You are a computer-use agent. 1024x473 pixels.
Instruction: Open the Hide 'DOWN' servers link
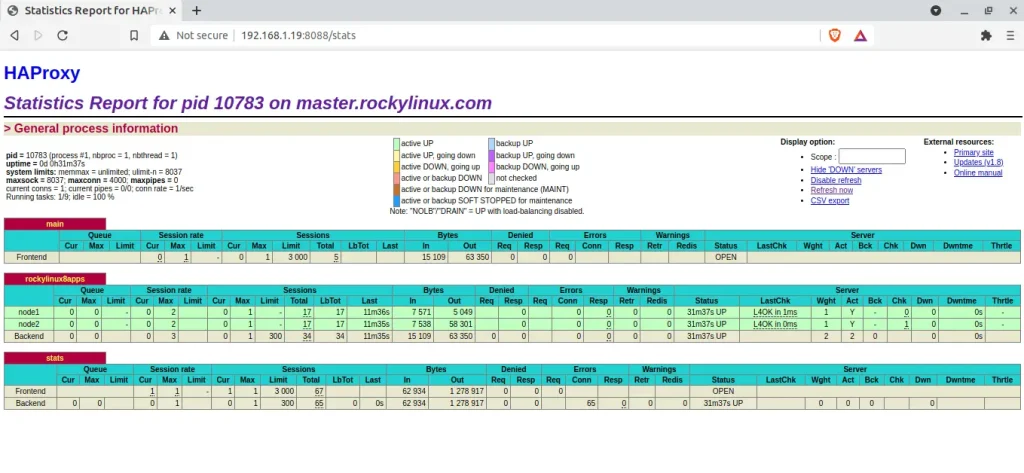point(846,170)
